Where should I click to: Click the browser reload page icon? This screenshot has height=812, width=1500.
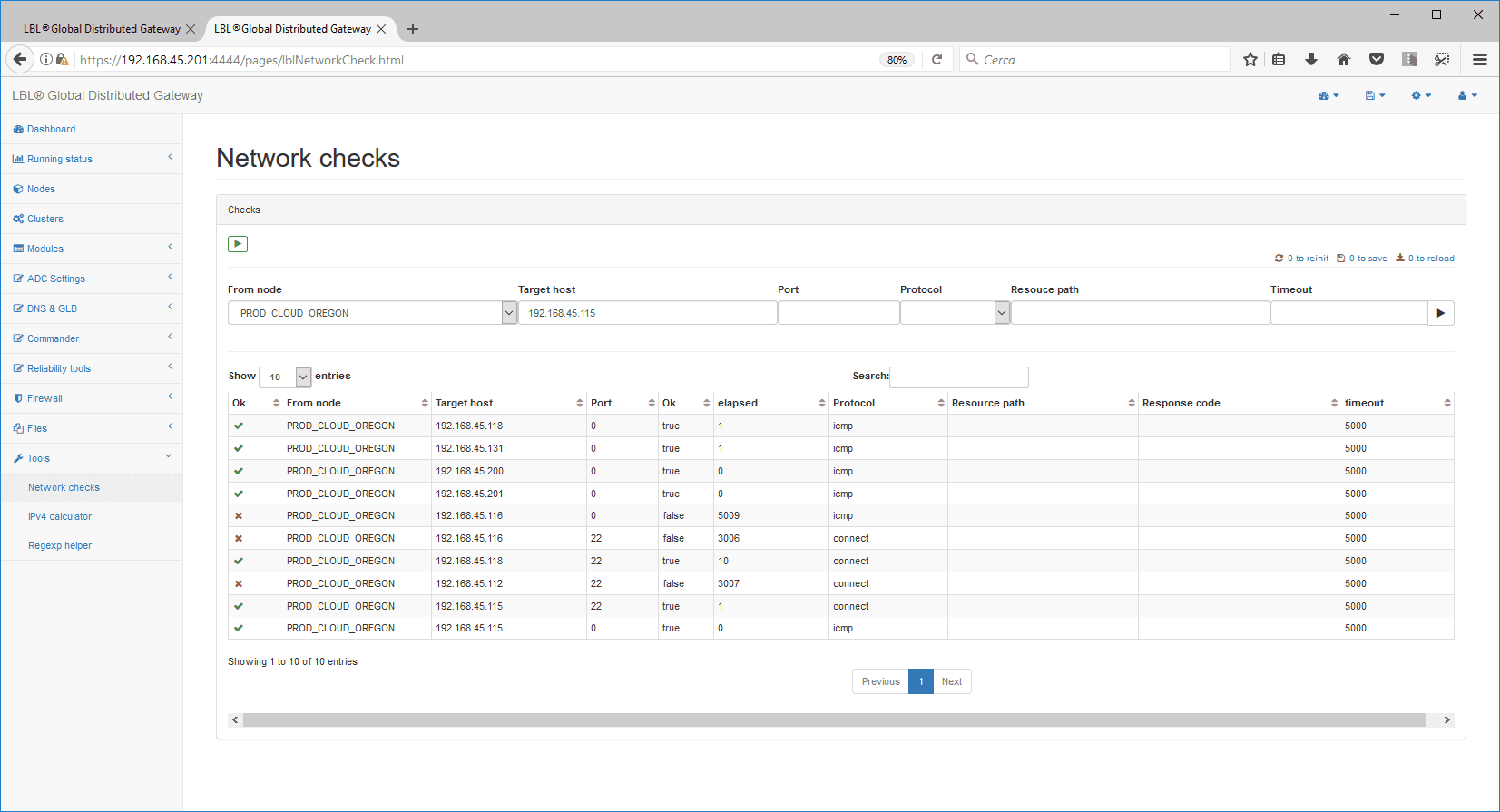coord(937,60)
